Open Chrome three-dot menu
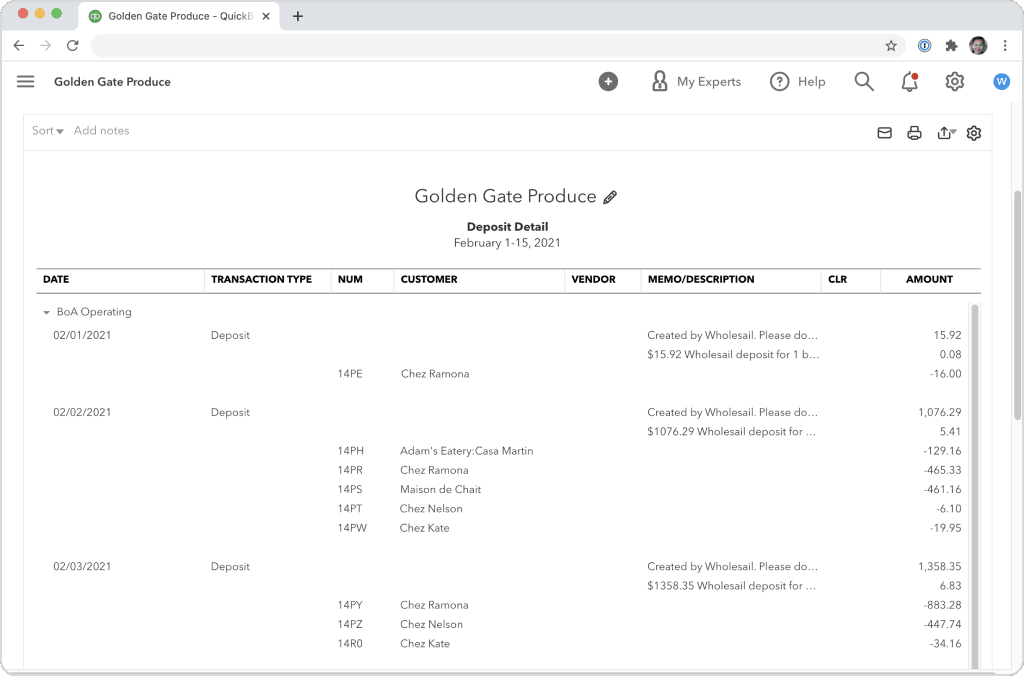The height and width of the screenshot is (676, 1024). click(x=1005, y=46)
